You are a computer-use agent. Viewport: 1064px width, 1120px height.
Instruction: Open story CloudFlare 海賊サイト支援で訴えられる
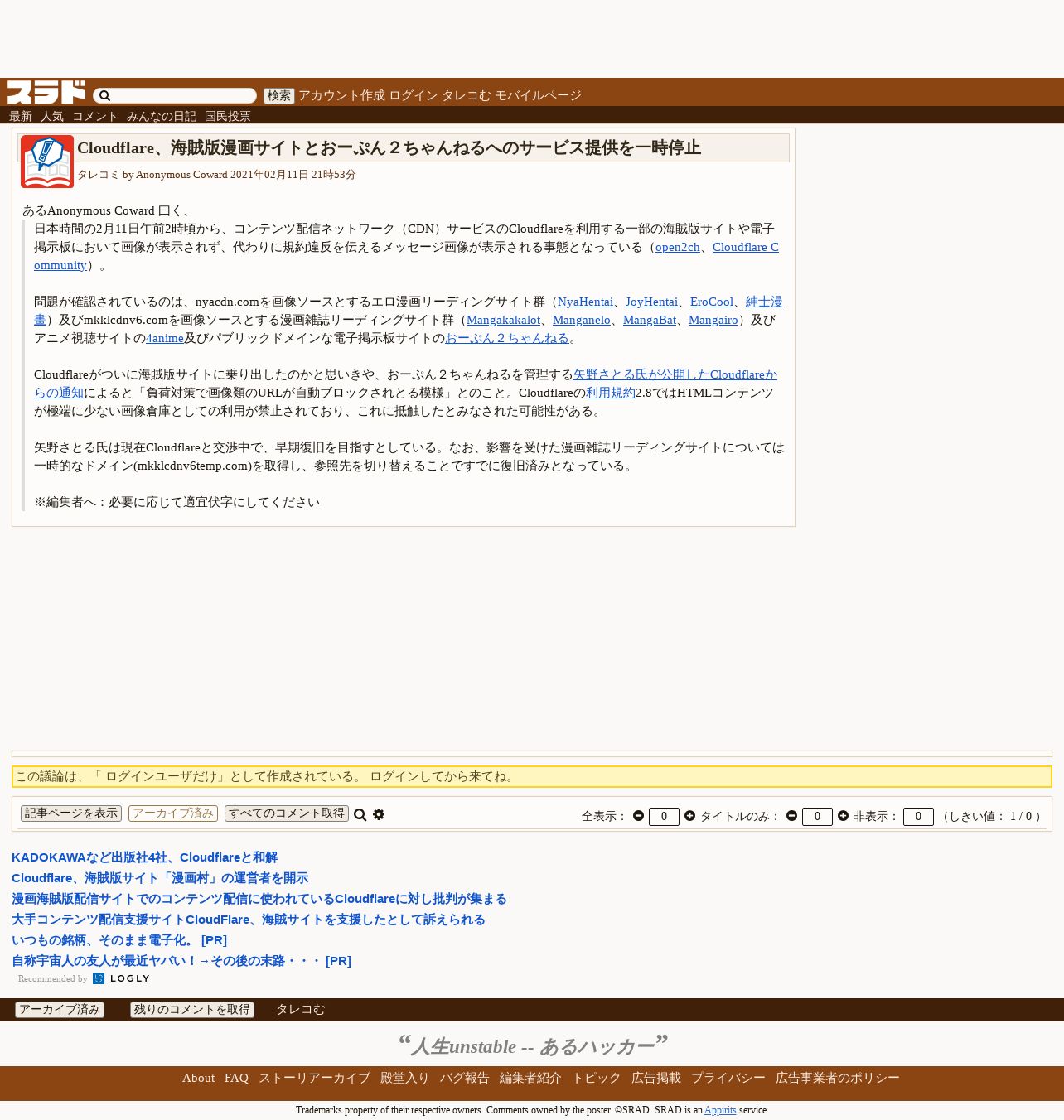(x=249, y=920)
